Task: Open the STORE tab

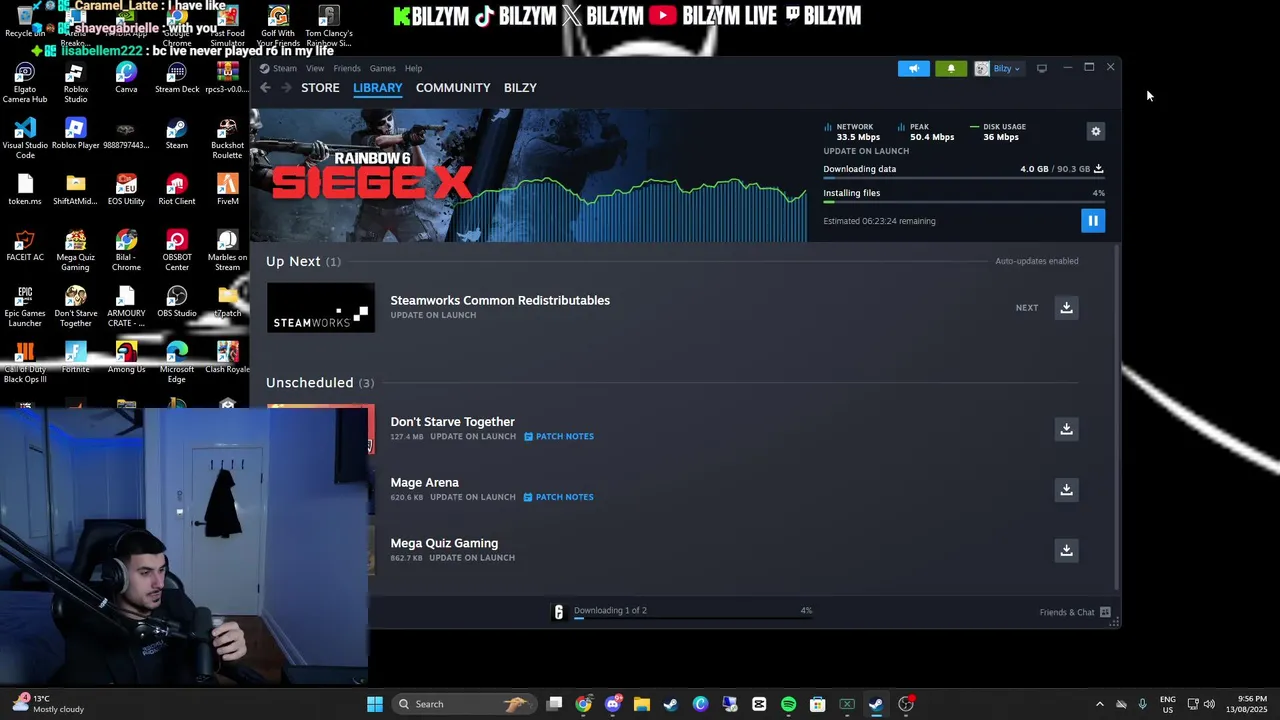Action: 320,88
